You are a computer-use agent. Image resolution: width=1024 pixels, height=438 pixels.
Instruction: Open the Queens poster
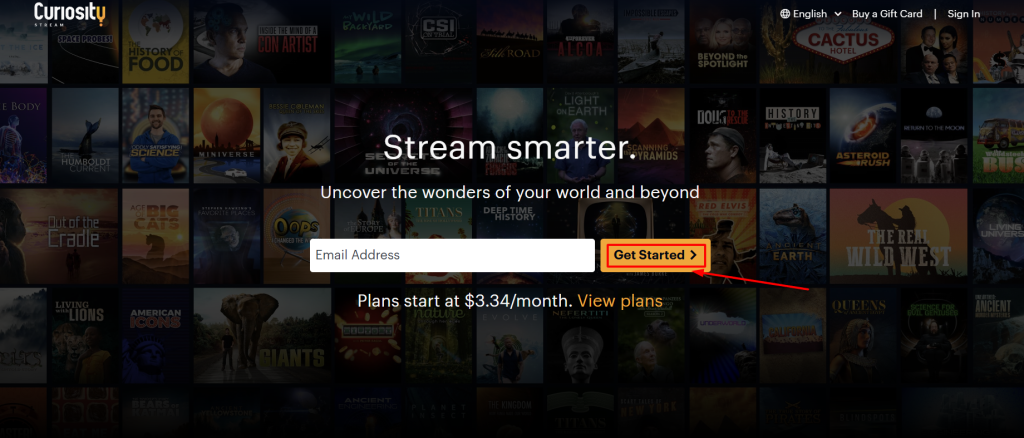(x=862, y=336)
